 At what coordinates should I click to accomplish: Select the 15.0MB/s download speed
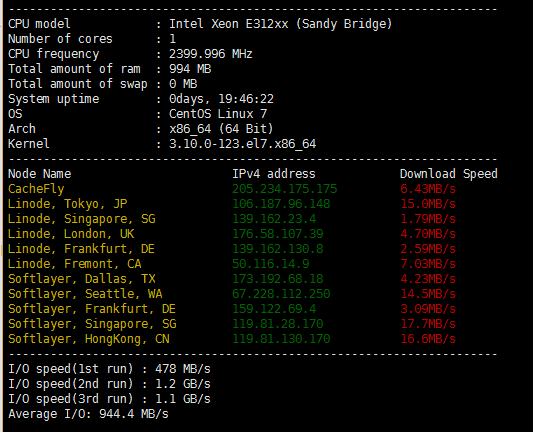pyautogui.click(x=428, y=204)
